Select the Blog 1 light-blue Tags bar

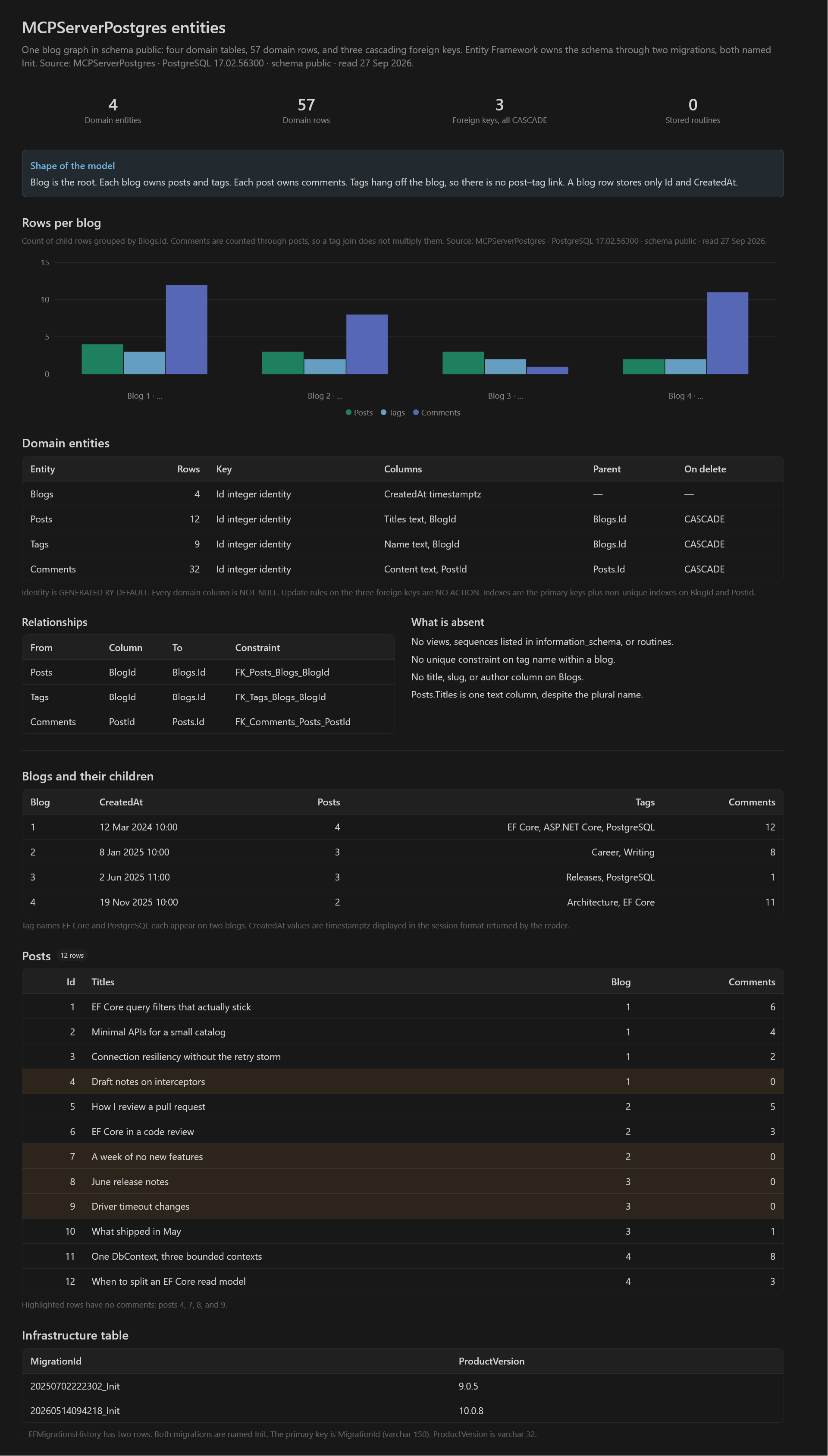click(144, 363)
